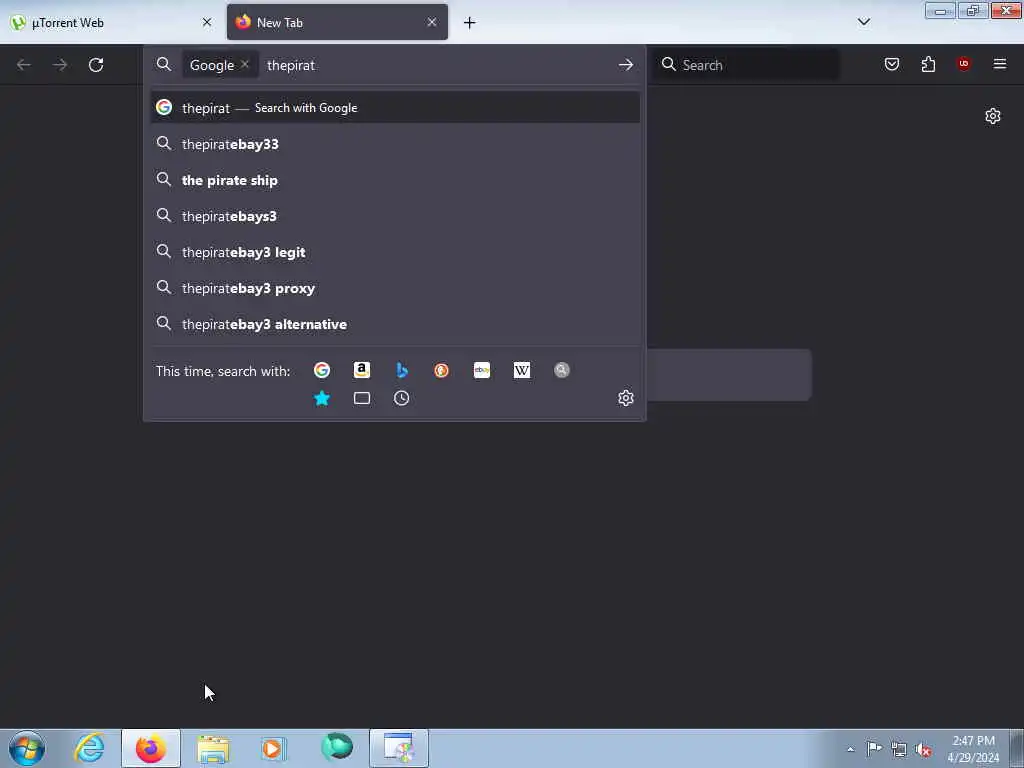Close the New Tab tab
1024x768 pixels.
[x=432, y=22]
